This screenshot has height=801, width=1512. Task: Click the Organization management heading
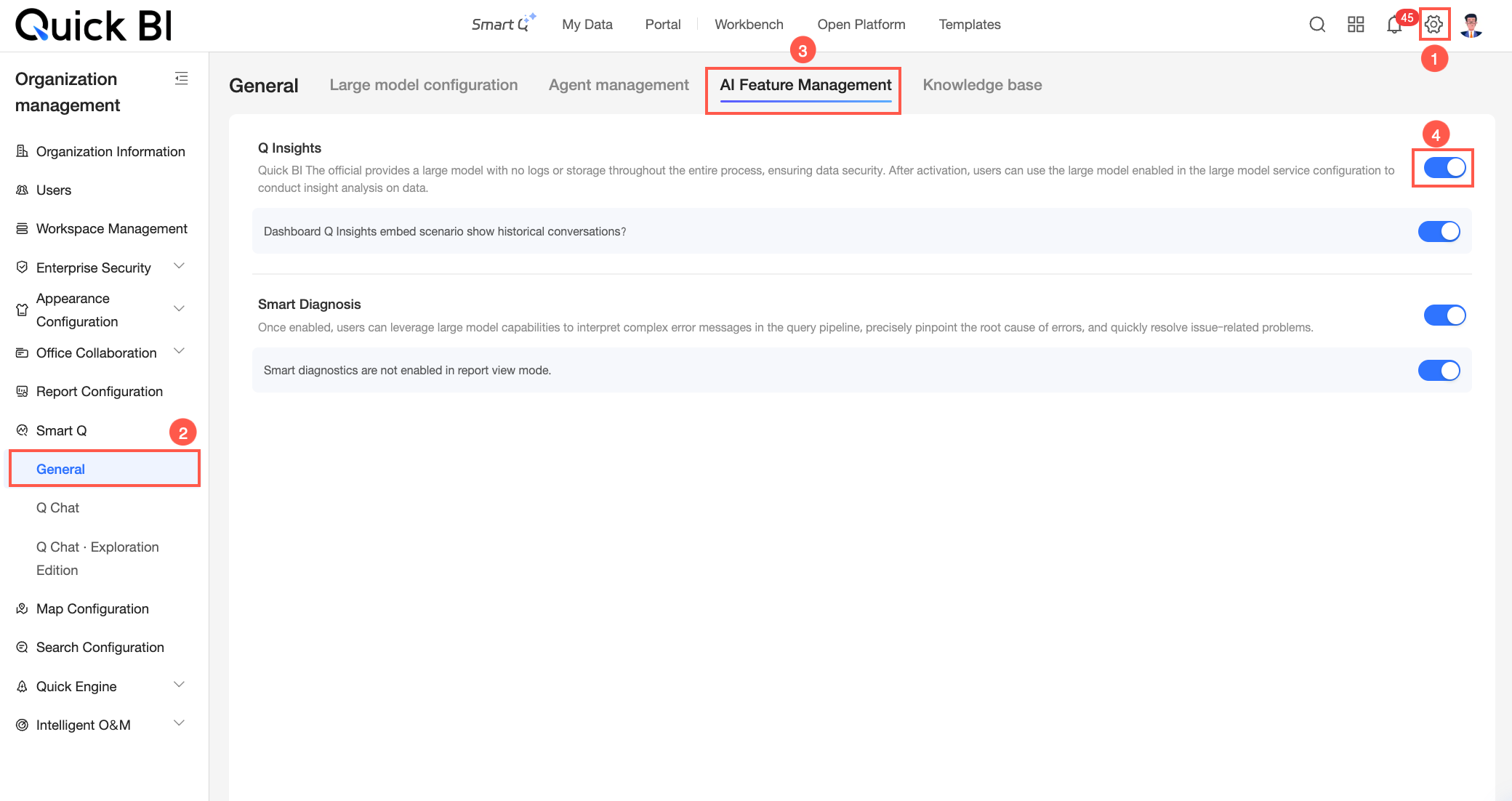tap(68, 92)
